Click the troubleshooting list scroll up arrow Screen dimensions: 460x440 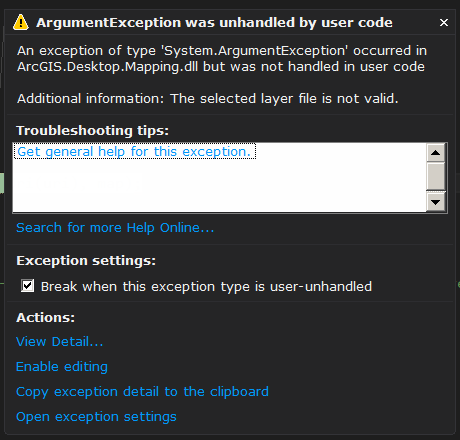click(x=435, y=153)
